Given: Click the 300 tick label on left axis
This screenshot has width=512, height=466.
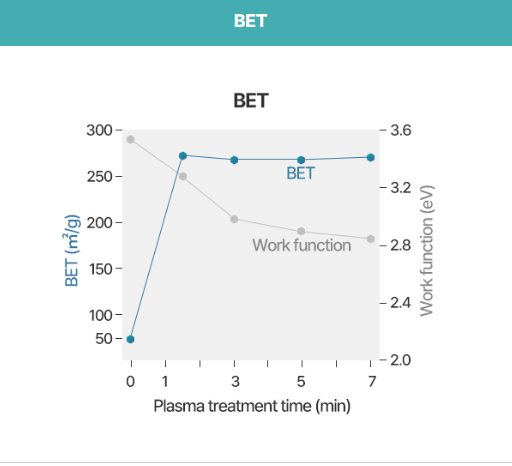Looking at the screenshot, I should click(x=99, y=130).
